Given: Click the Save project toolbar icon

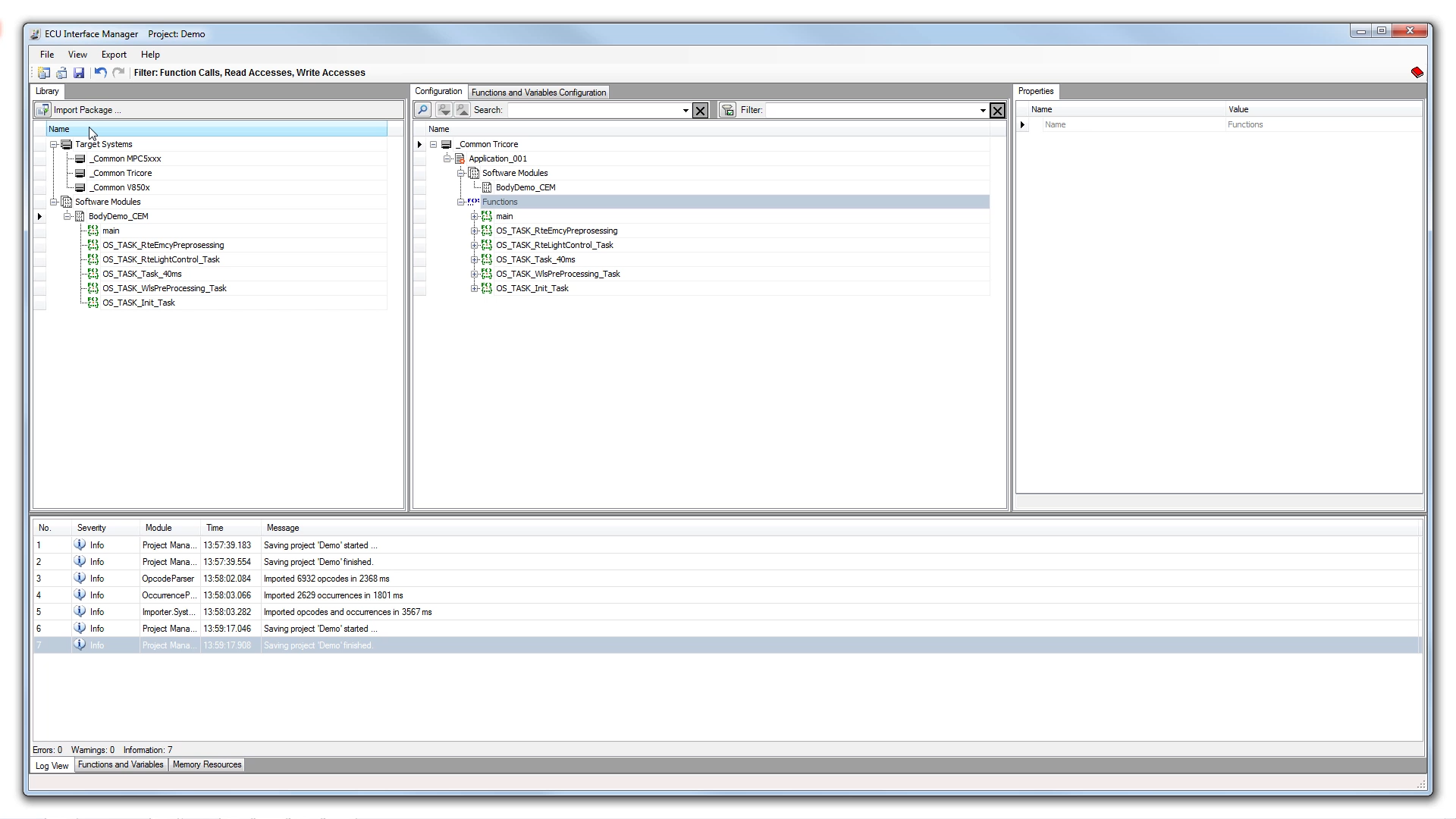Looking at the screenshot, I should click(79, 73).
